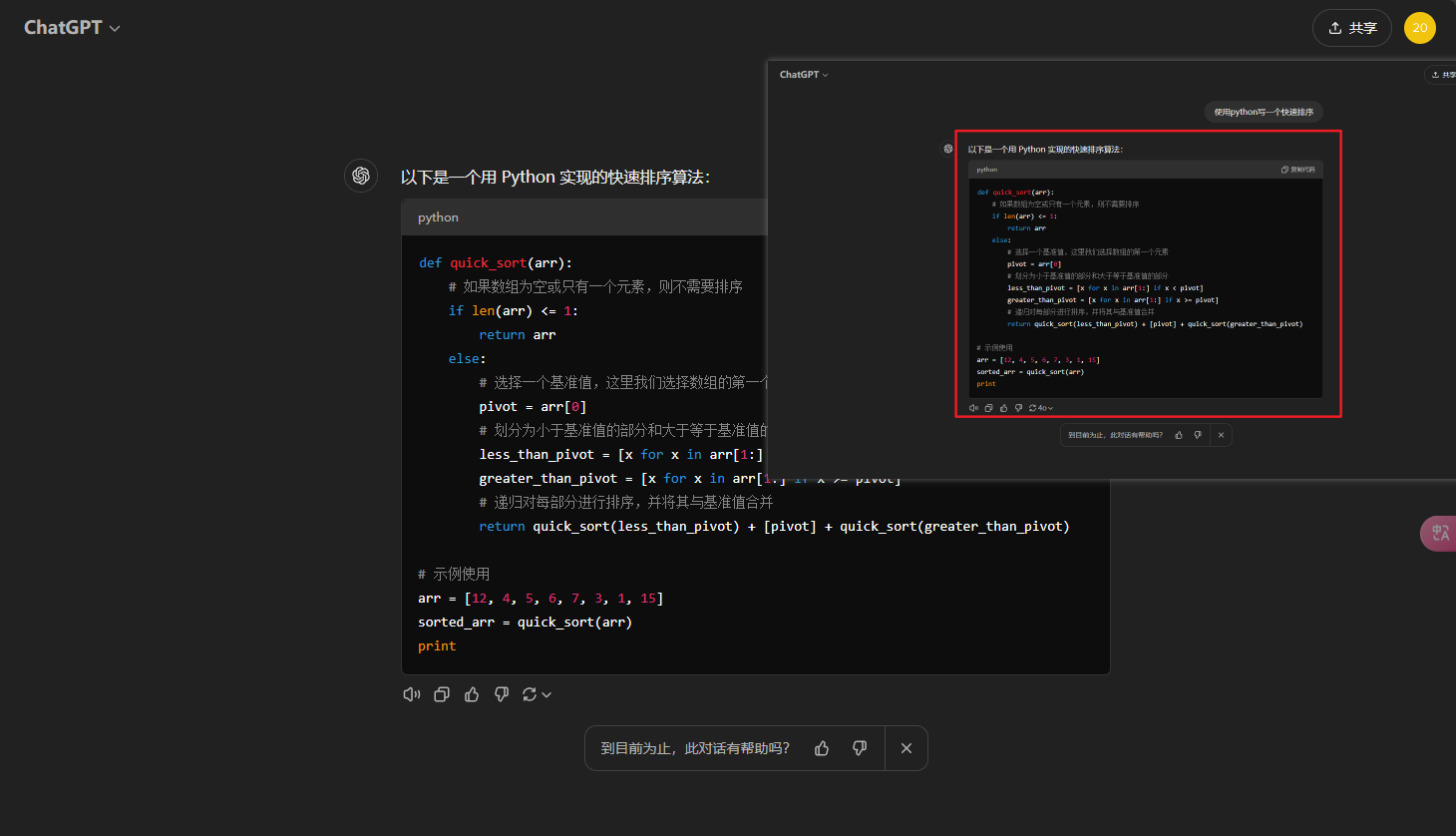Click the orange print line in main code
The image size is (1456, 836).
437,646
